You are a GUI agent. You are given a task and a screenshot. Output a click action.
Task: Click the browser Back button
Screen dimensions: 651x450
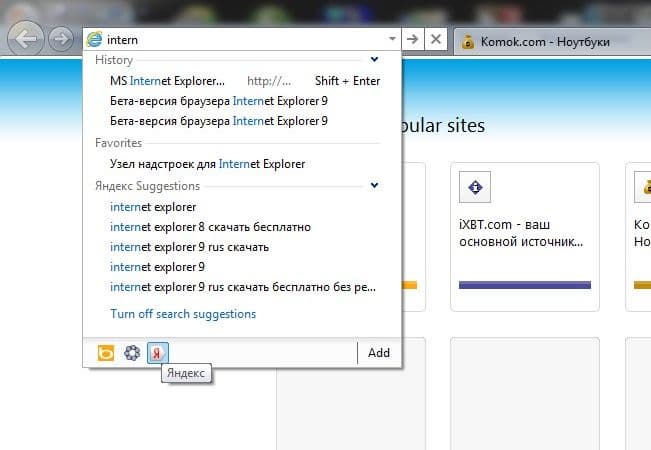click(x=25, y=39)
